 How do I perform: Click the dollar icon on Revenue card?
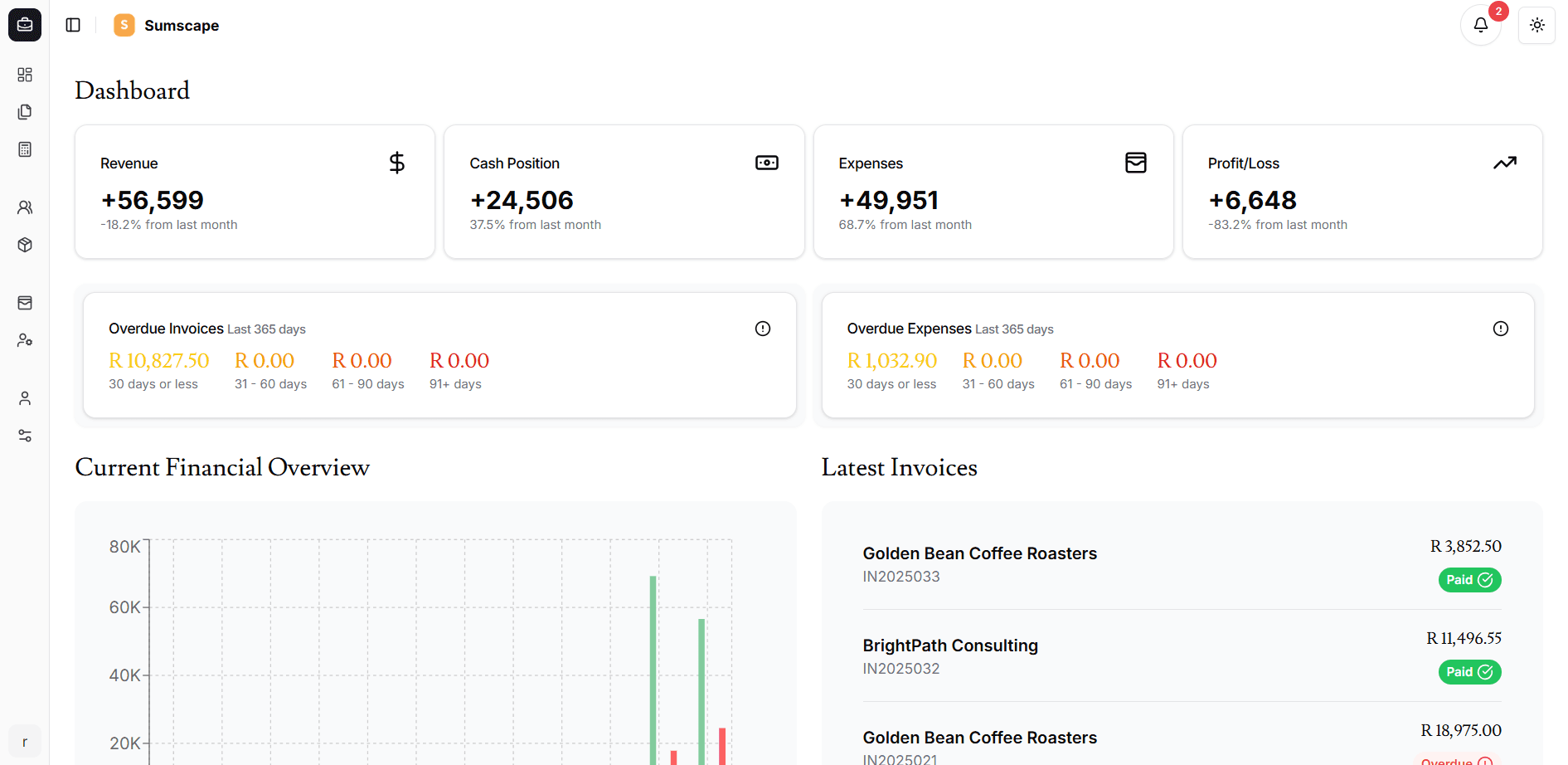[397, 163]
